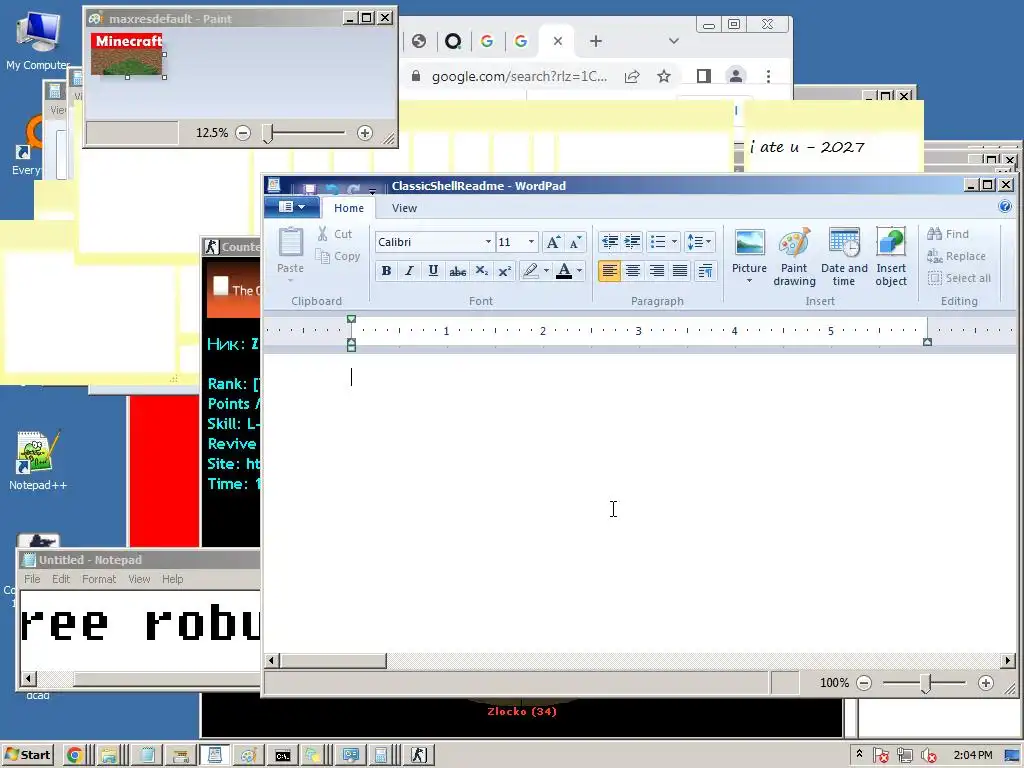Open the Paragraph dialog icon in WordPad
The image size is (1024, 768).
[705, 271]
